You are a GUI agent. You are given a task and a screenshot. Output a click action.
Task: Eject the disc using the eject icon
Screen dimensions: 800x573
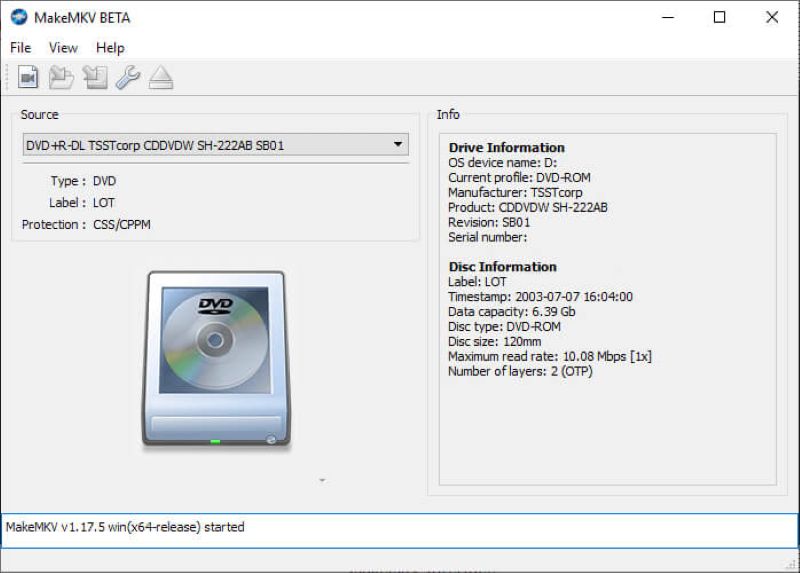point(161,77)
